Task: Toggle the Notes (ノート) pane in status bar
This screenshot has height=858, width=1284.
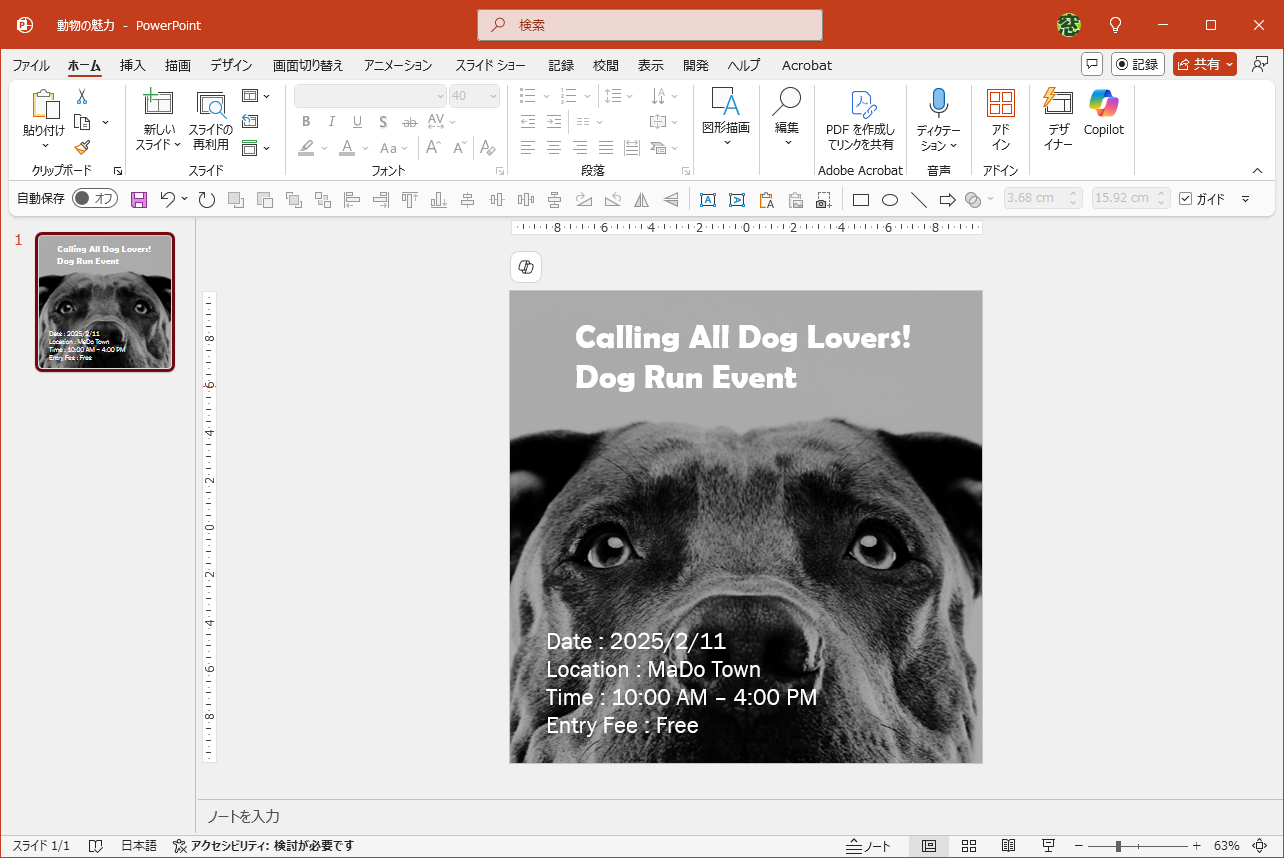Action: 868,846
